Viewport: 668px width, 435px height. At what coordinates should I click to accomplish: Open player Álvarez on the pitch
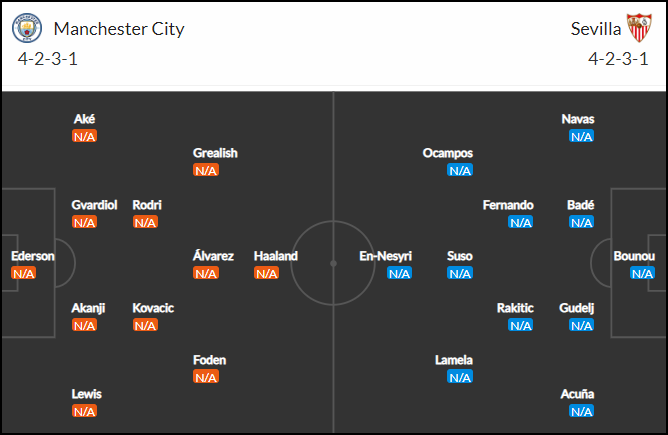[213, 256]
